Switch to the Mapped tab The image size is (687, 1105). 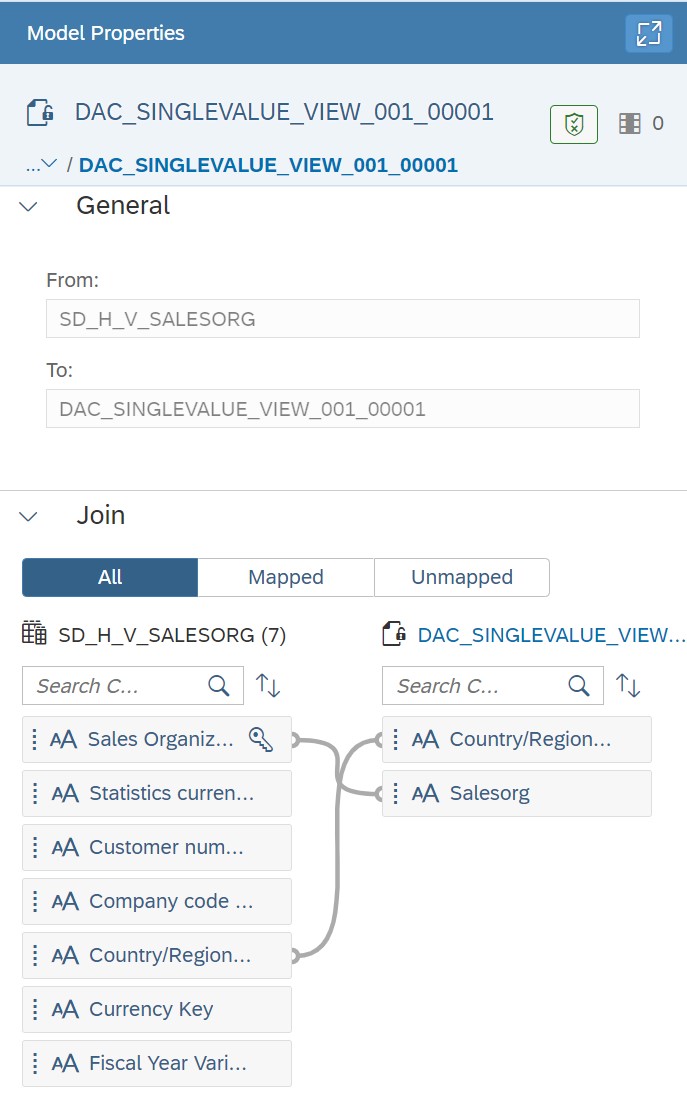point(285,577)
